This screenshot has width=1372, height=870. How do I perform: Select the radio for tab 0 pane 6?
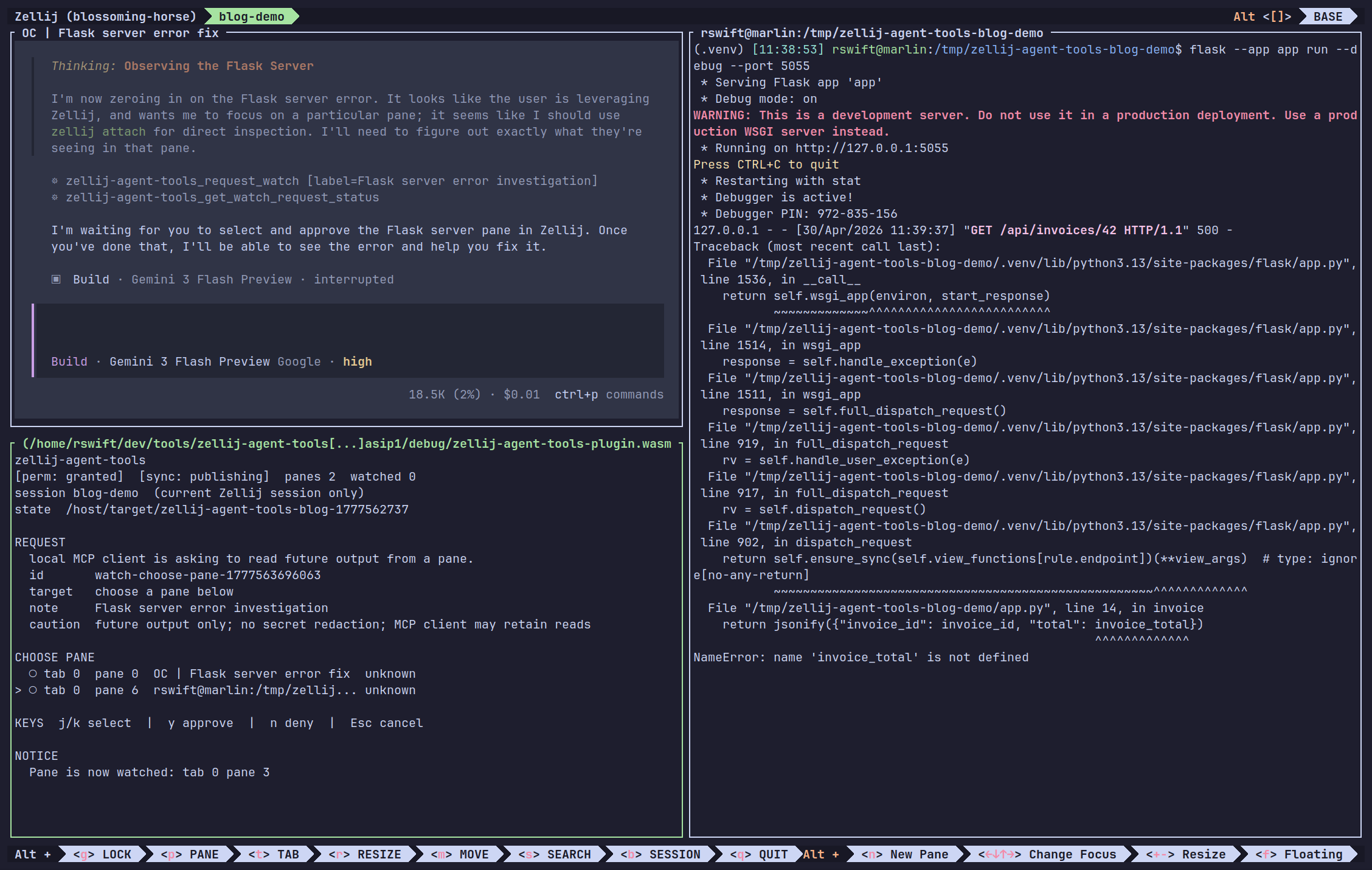pyautogui.click(x=33, y=690)
